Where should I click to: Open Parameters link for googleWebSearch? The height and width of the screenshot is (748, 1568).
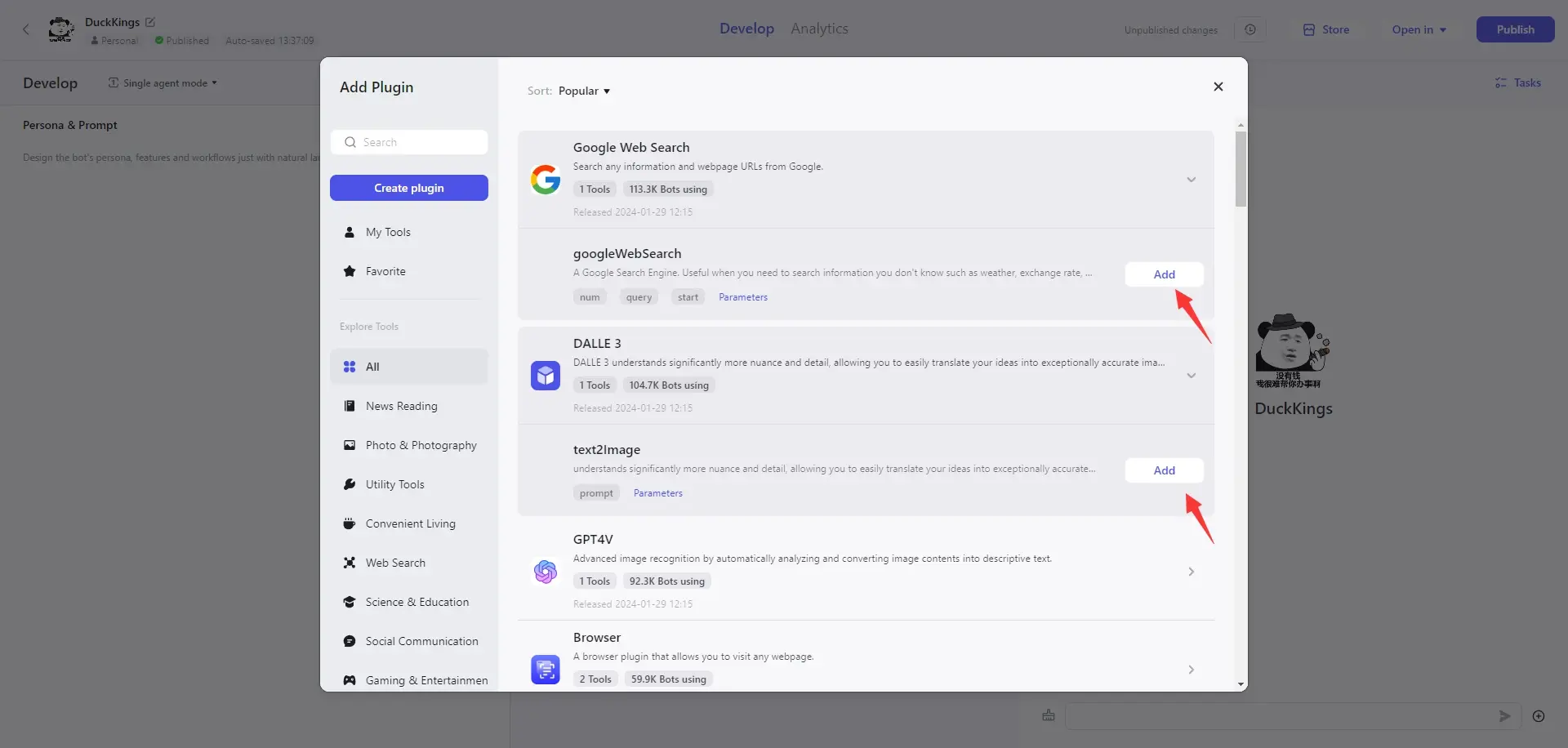click(x=742, y=297)
